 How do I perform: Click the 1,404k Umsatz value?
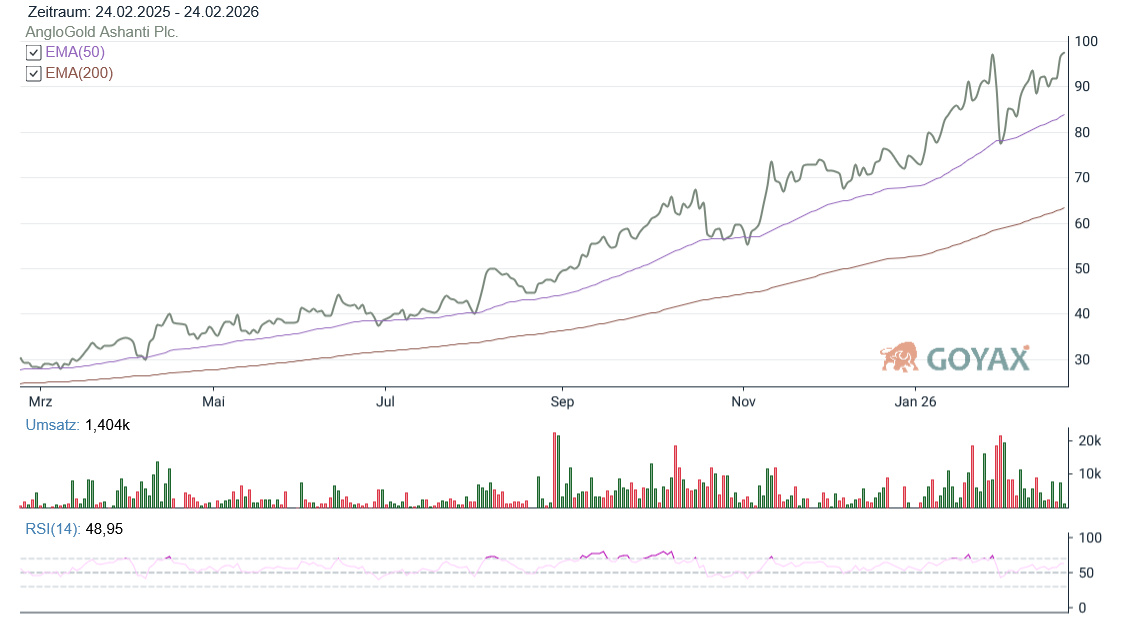[x=106, y=425]
